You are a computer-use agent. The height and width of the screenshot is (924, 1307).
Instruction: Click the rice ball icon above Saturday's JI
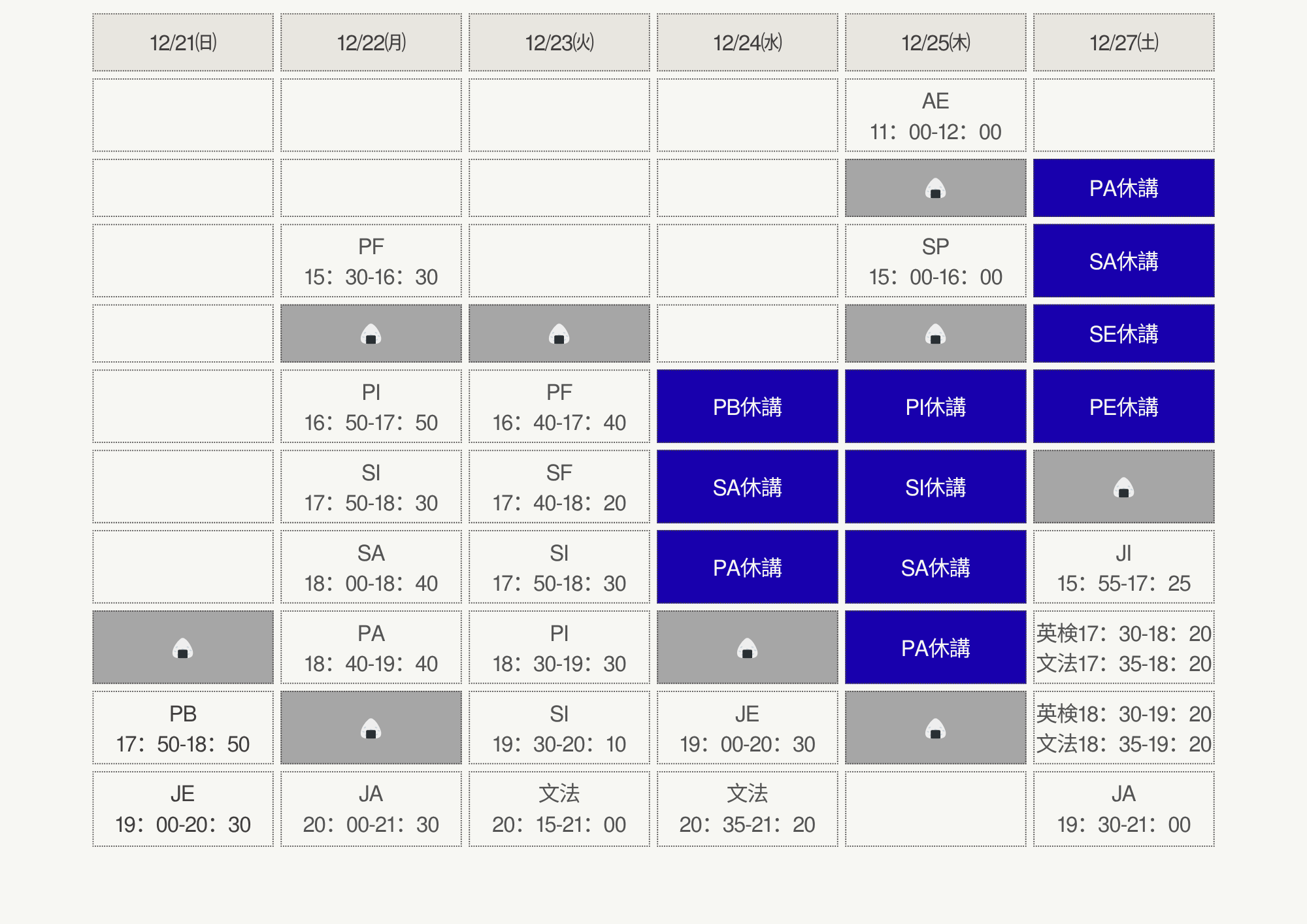click(x=1123, y=488)
